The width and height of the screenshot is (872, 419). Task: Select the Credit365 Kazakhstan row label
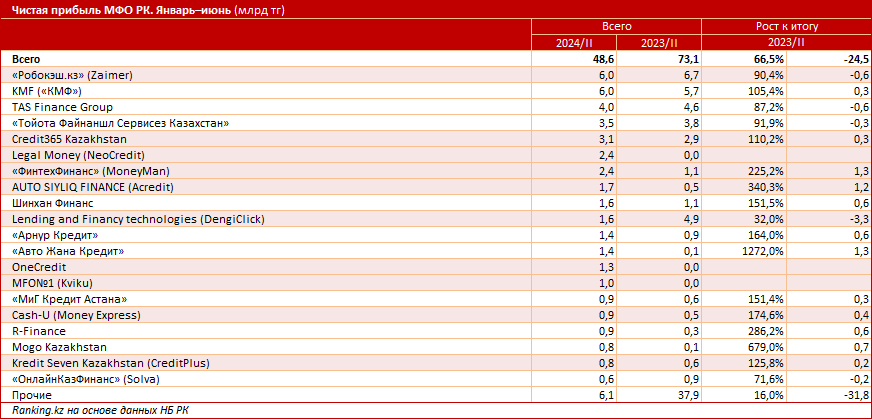(x=68, y=139)
